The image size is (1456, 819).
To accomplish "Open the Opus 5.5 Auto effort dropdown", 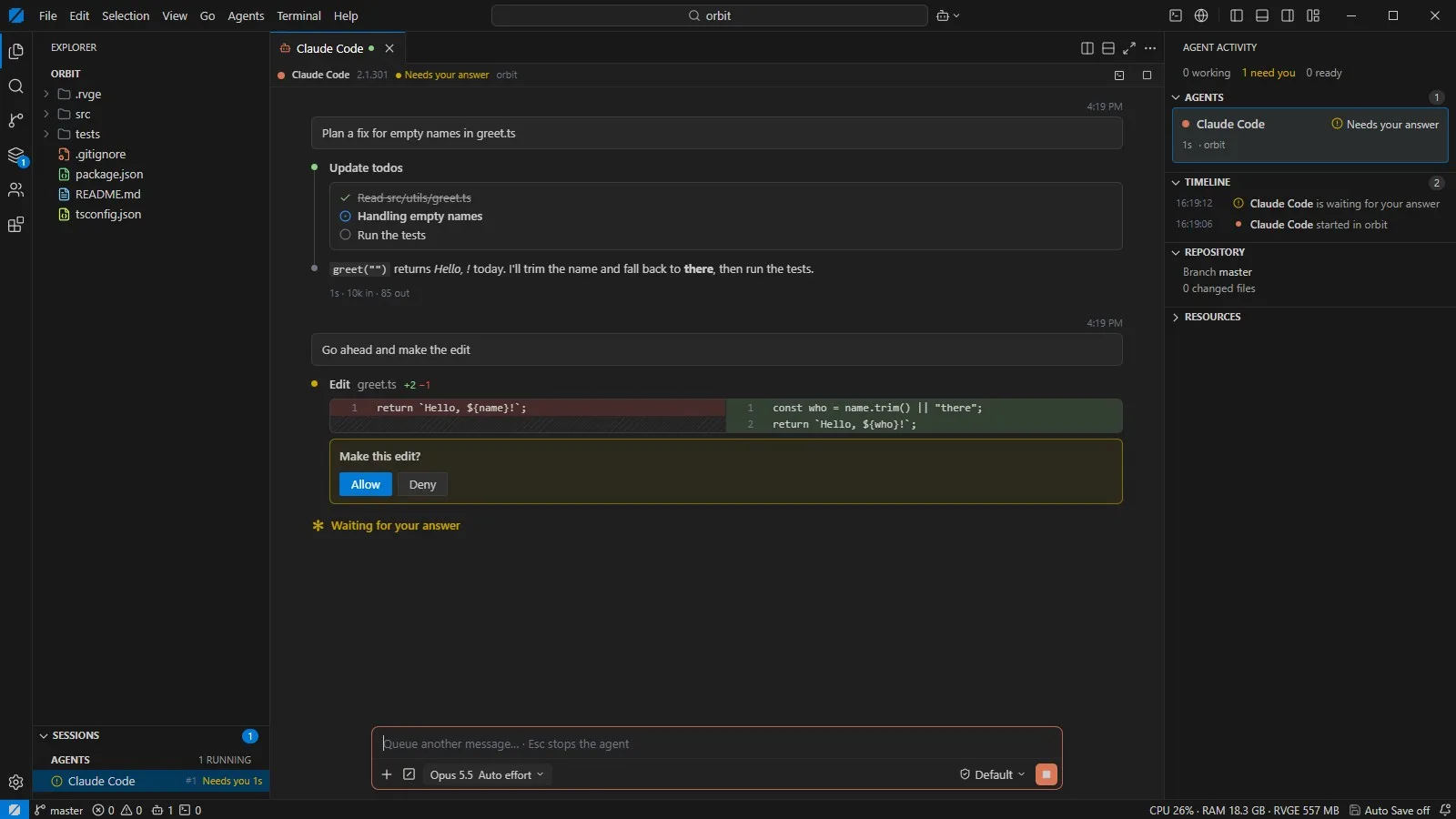I will pyautogui.click(x=487, y=774).
